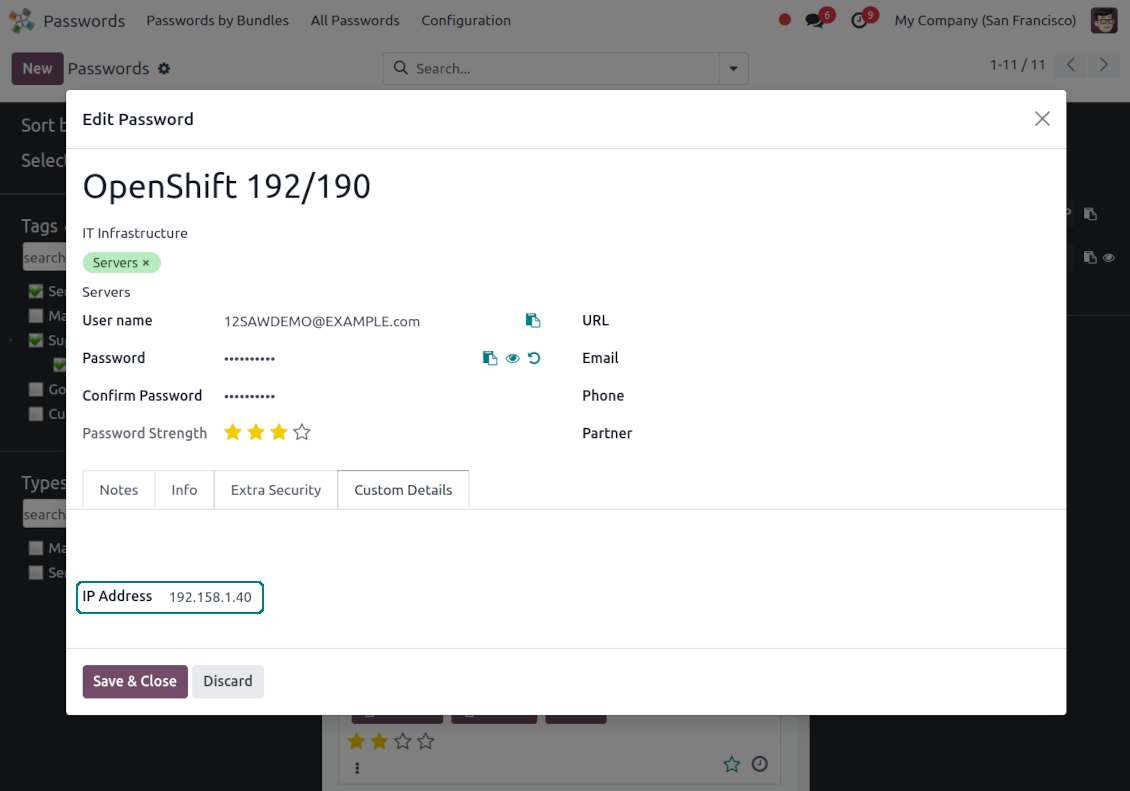Viewport: 1130px width, 791px height.
Task: Open Passwords settings gear
Action: (x=164, y=68)
